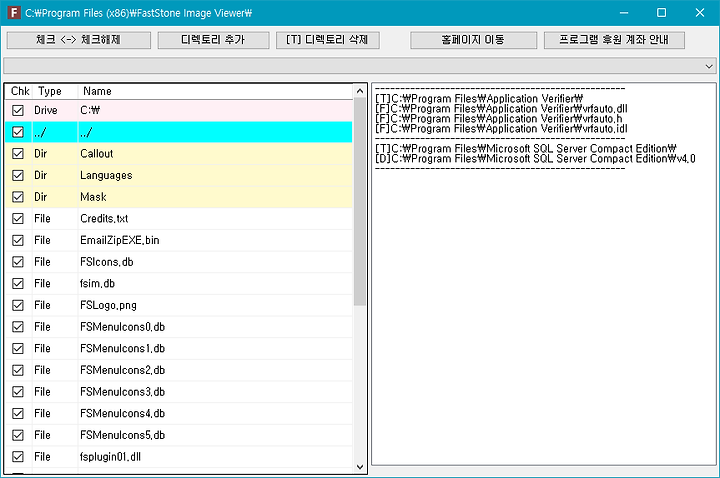Click the [T] SQL Server Compact Edition line
The width and height of the screenshot is (720, 478).
(x=526, y=149)
